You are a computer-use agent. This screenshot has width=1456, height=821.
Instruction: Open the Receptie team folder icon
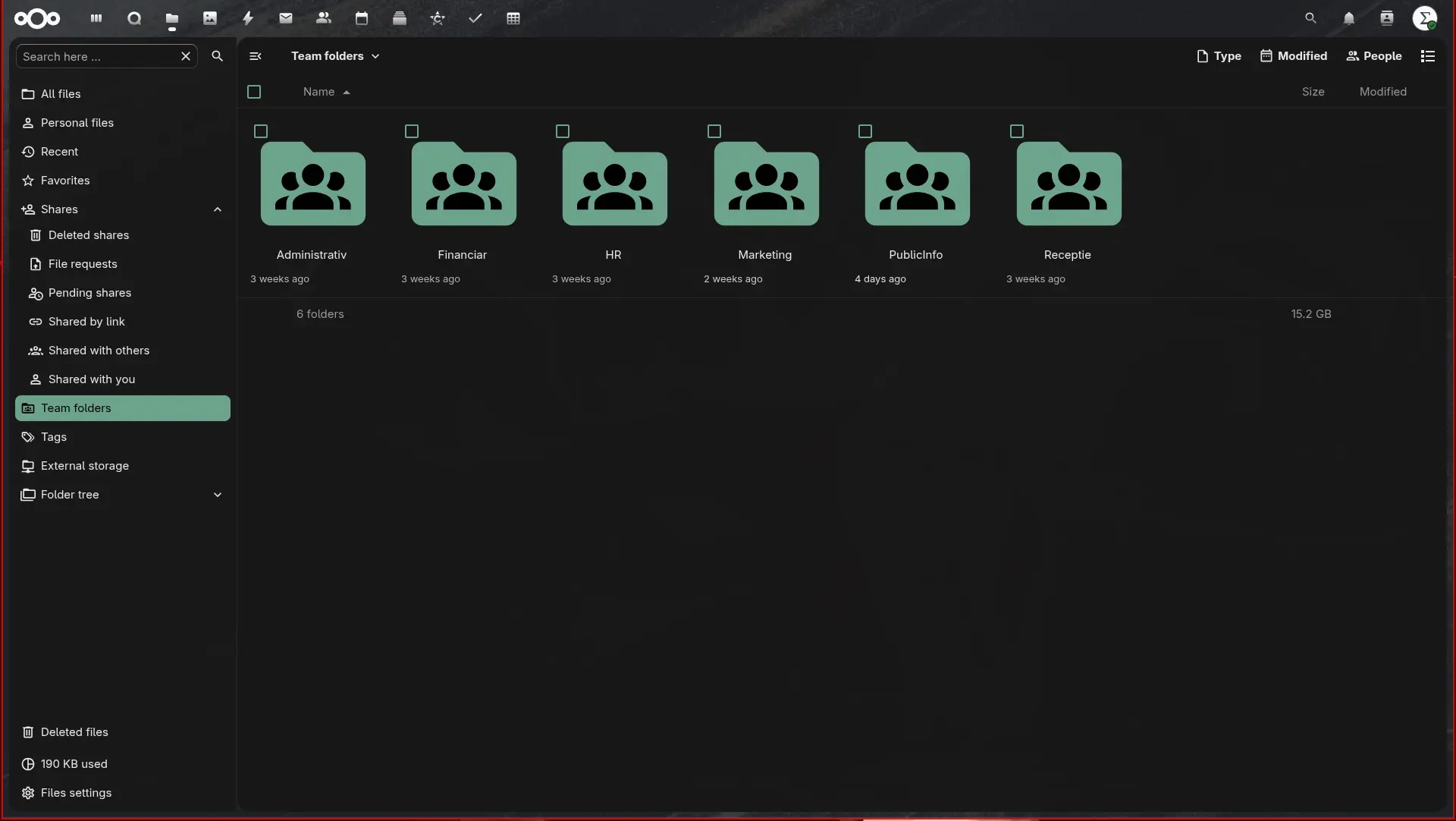(1068, 184)
